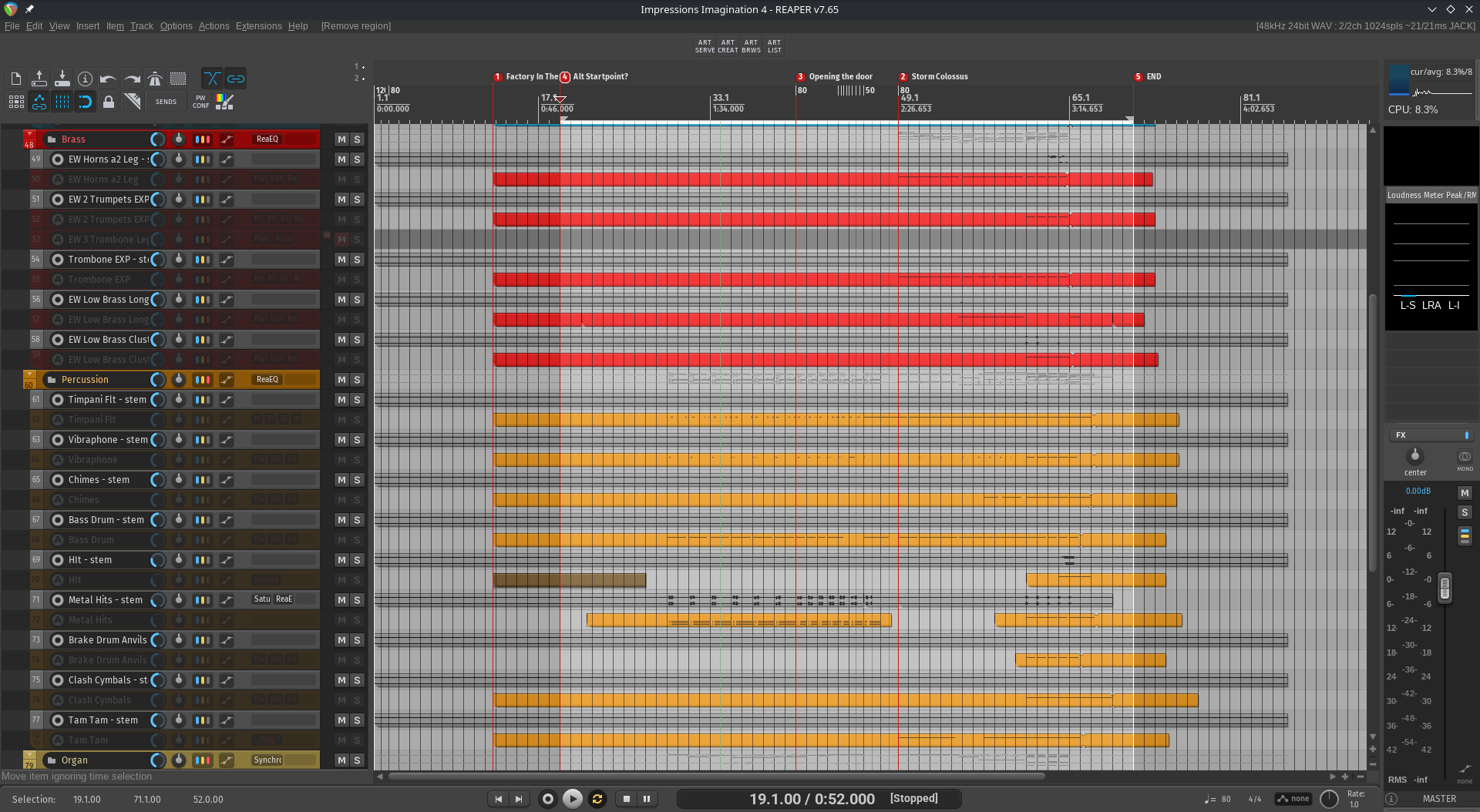Solo the Percussion folder track
1480x812 pixels.
coord(357,380)
